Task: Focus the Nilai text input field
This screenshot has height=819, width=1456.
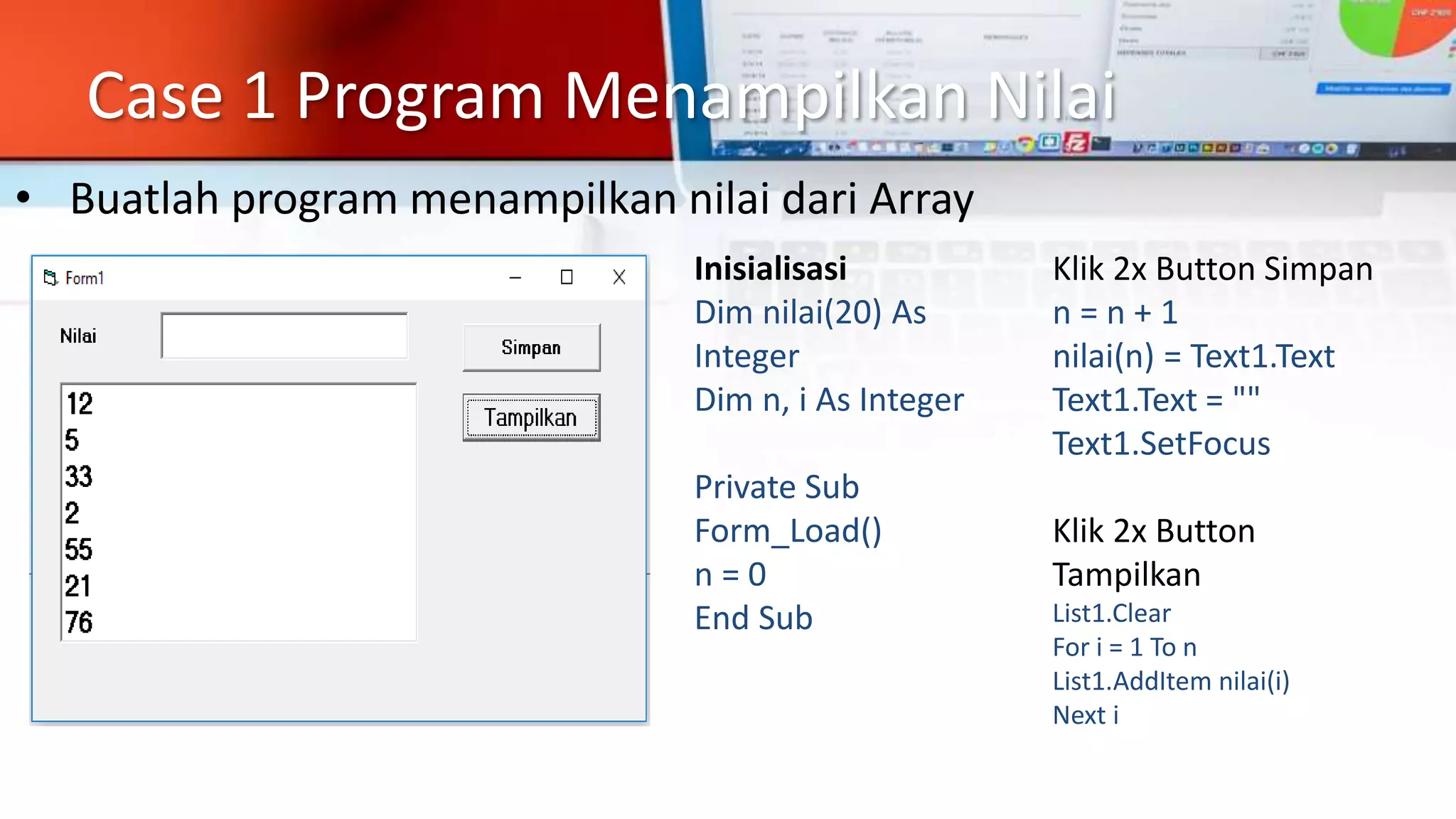Action: point(284,336)
